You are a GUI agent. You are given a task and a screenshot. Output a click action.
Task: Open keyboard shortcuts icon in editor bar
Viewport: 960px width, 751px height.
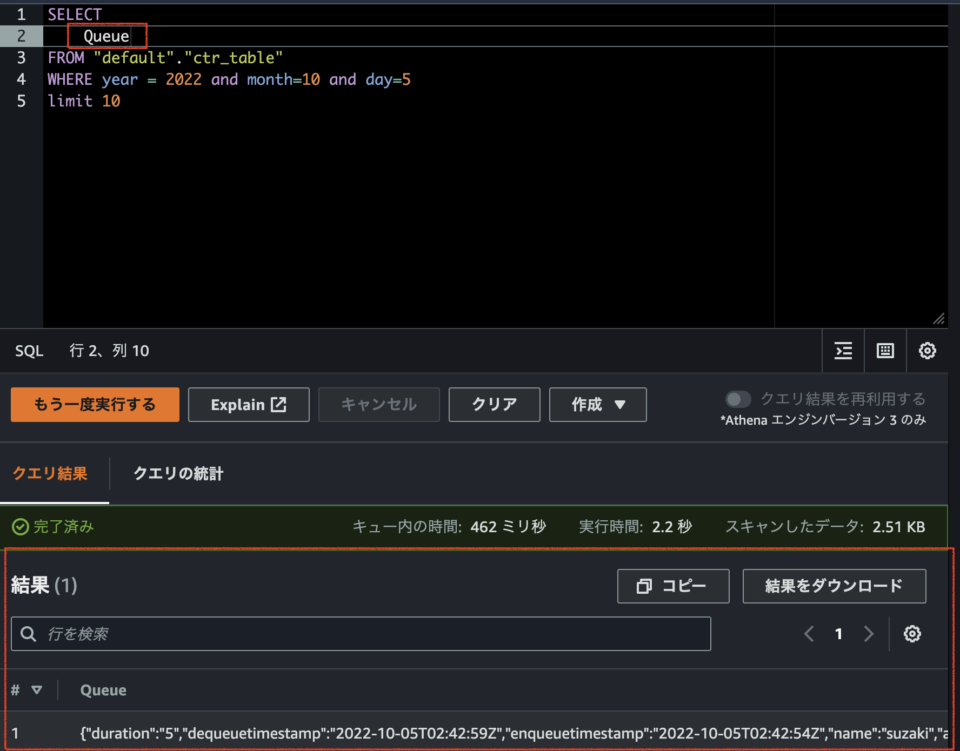[885, 351]
